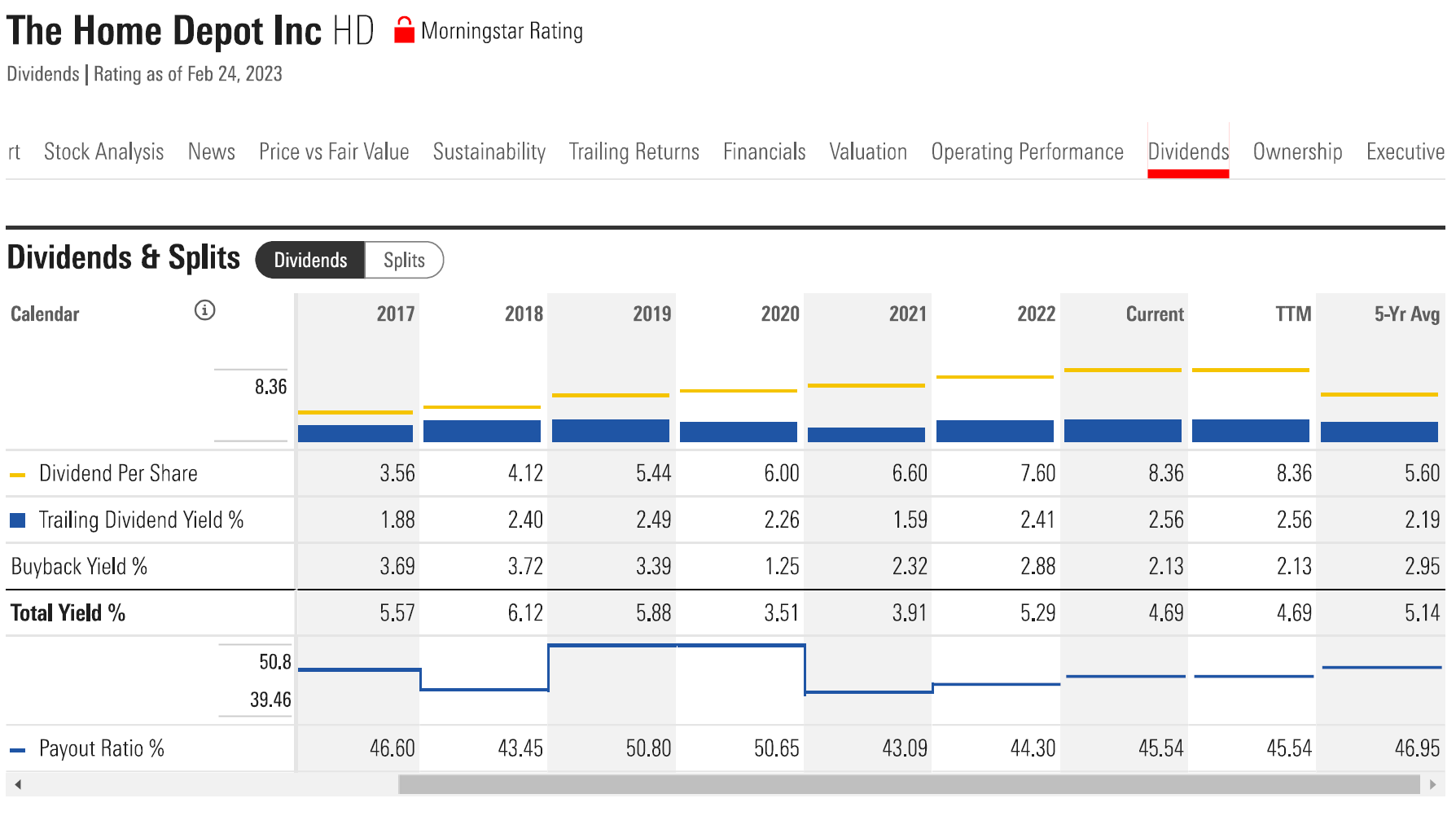Screen dimensions: 1456x816
Task: Click the 2020 buyback yield value 1.25
Action: [x=782, y=567]
